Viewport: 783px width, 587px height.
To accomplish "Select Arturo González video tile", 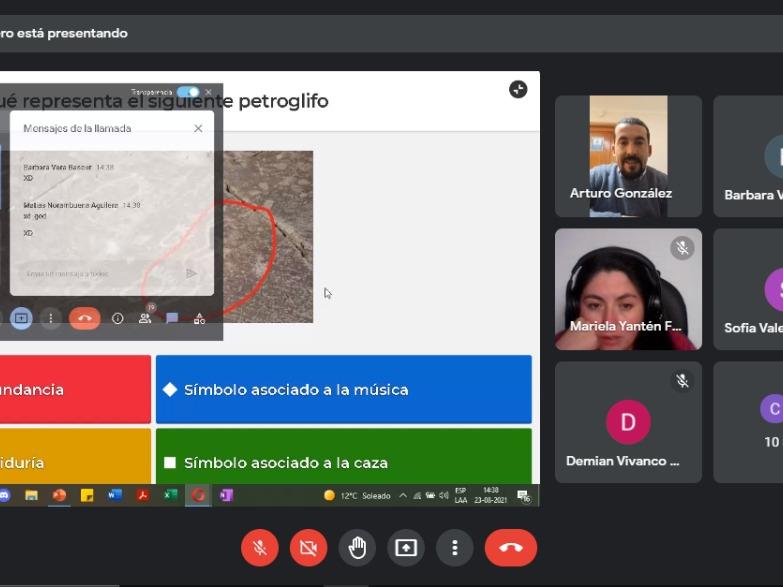I will (x=628, y=156).
